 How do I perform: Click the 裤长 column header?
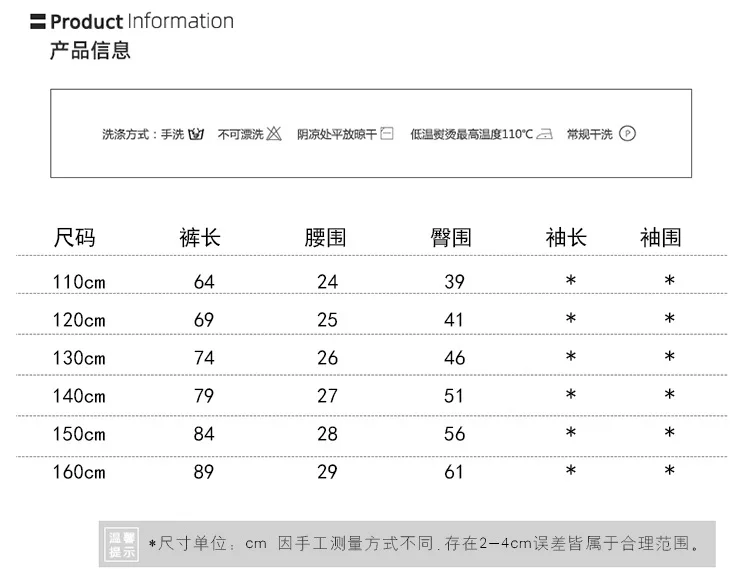click(x=200, y=237)
